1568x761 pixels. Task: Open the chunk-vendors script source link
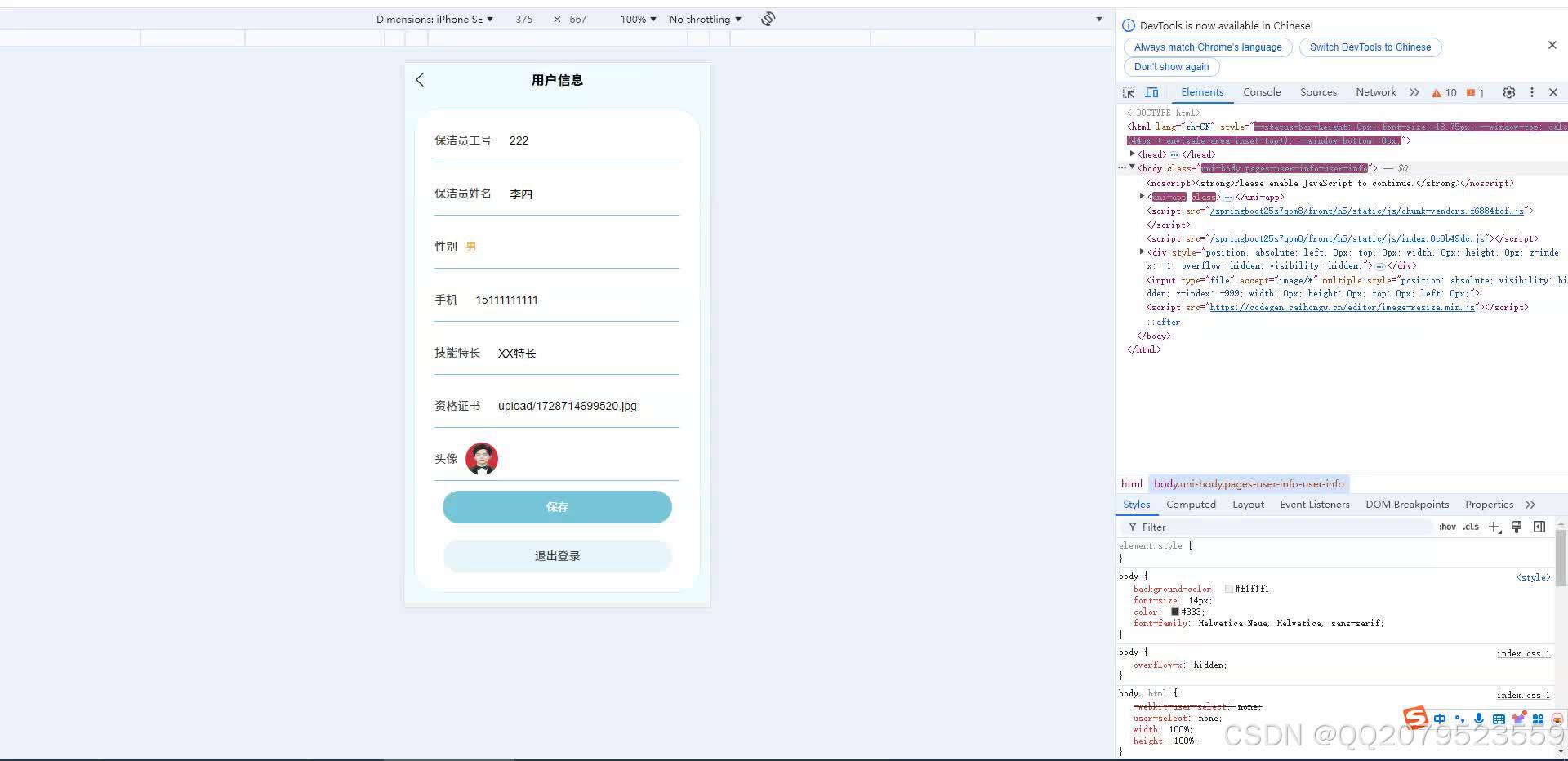pos(1366,211)
